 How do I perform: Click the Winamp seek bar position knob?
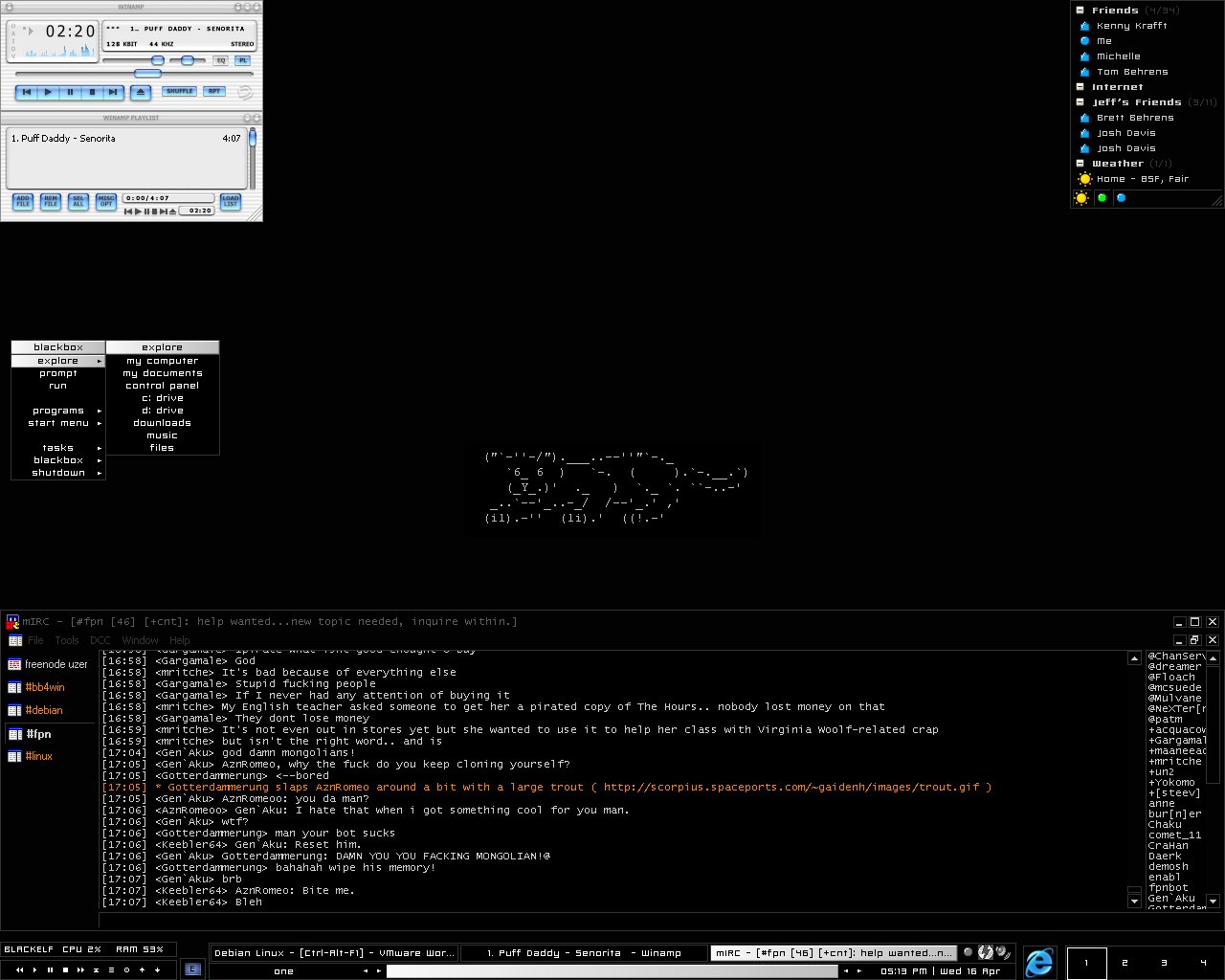pos(147,74)
